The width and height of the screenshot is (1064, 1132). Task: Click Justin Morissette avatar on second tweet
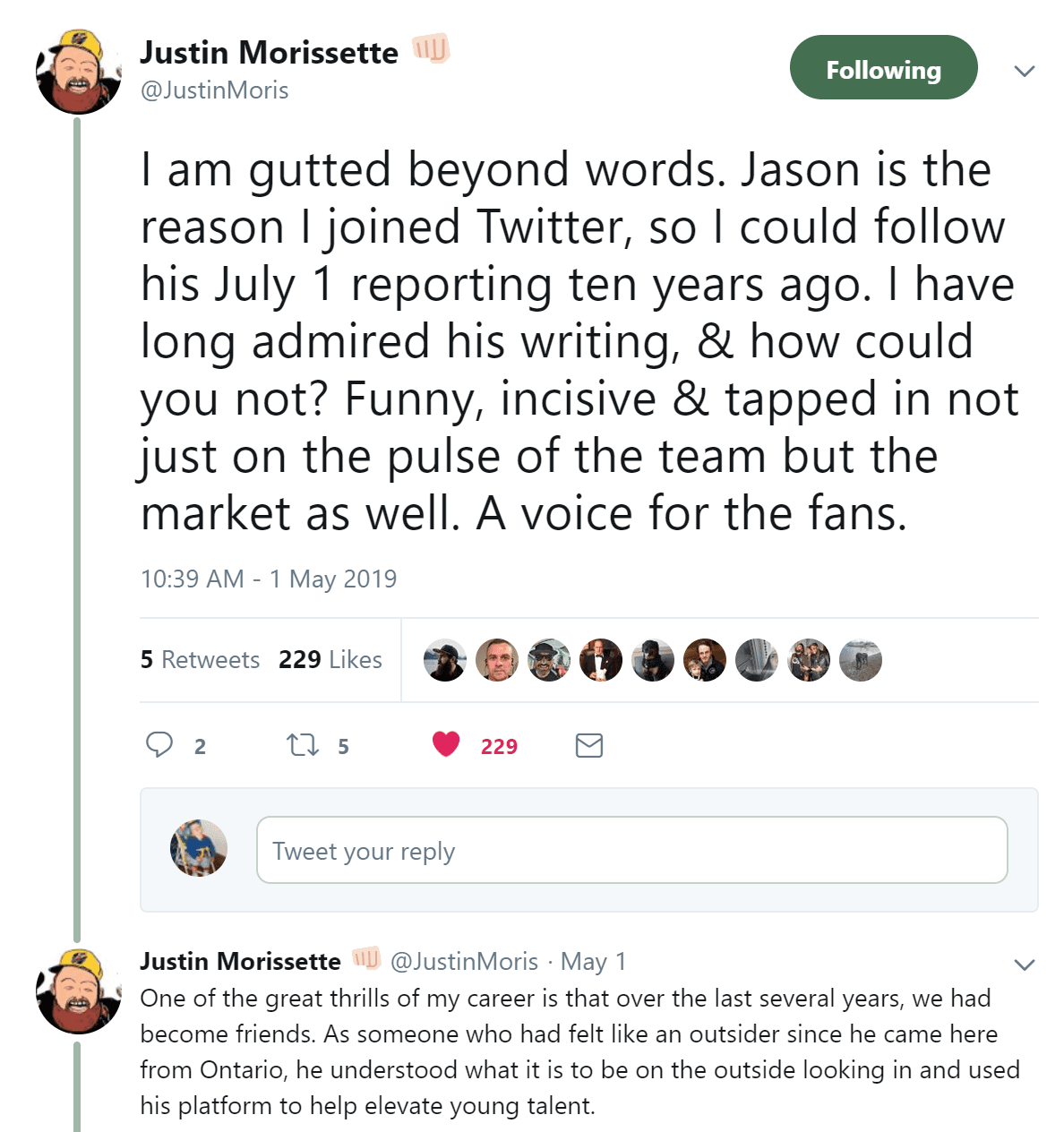click(x=79, y=991)
